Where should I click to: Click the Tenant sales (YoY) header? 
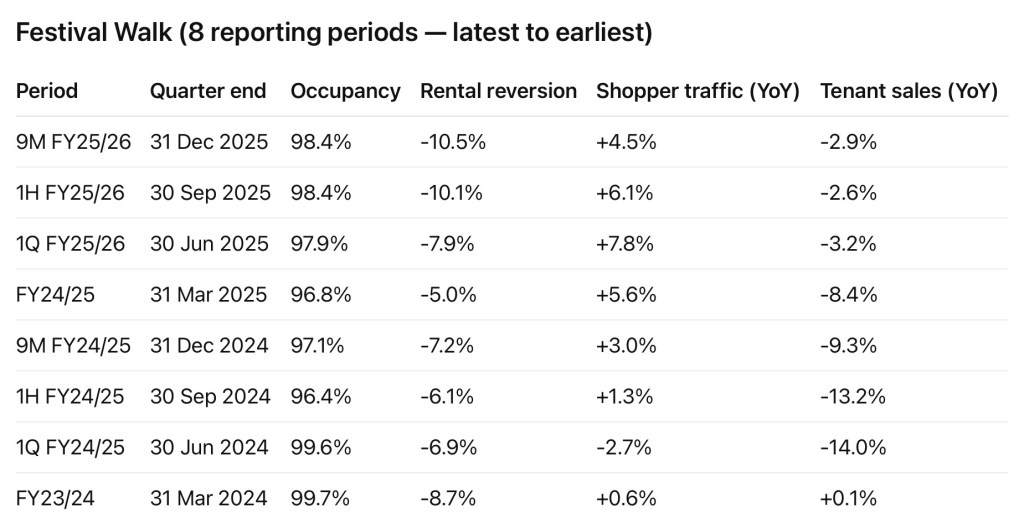pos(909,91)
